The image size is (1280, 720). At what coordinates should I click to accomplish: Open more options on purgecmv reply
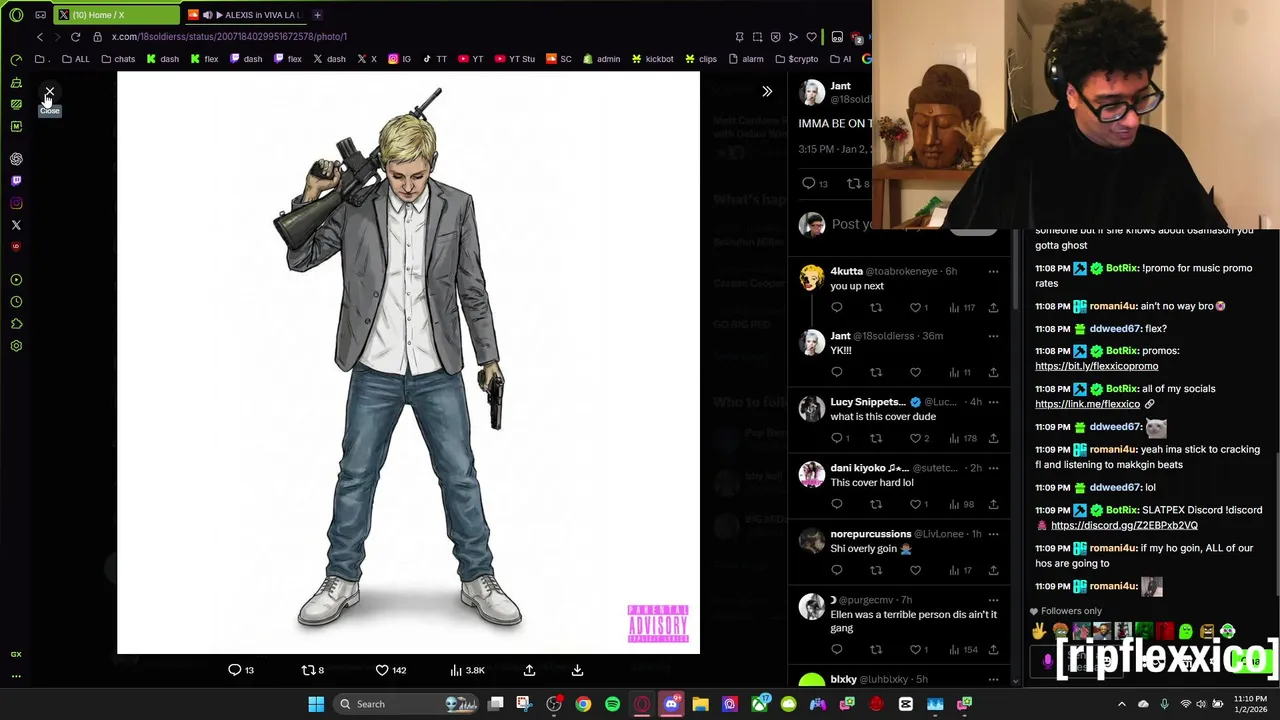click(x=993, y=600)
